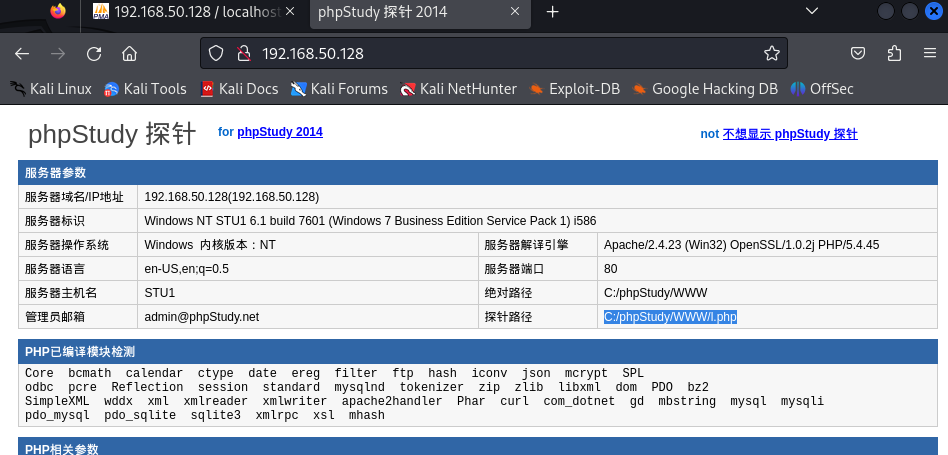Viewport: 948px width, 455px height.
Task: Click the shield tracking protection icon
Action: [x=216, y=53]
